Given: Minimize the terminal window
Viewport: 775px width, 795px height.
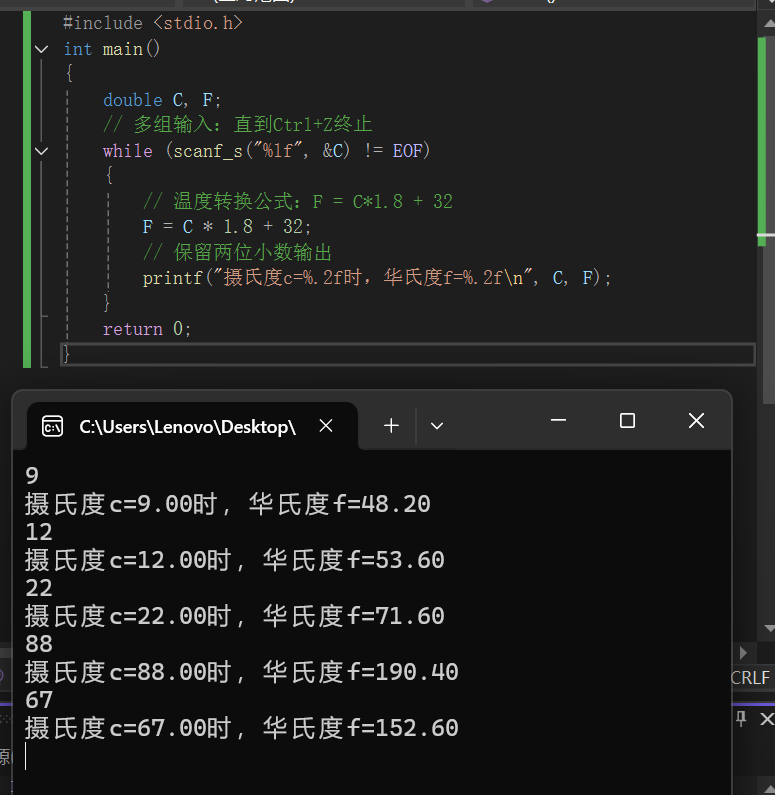Looking at the screenshot, I should pyautogui.click(x=559, y=420).
